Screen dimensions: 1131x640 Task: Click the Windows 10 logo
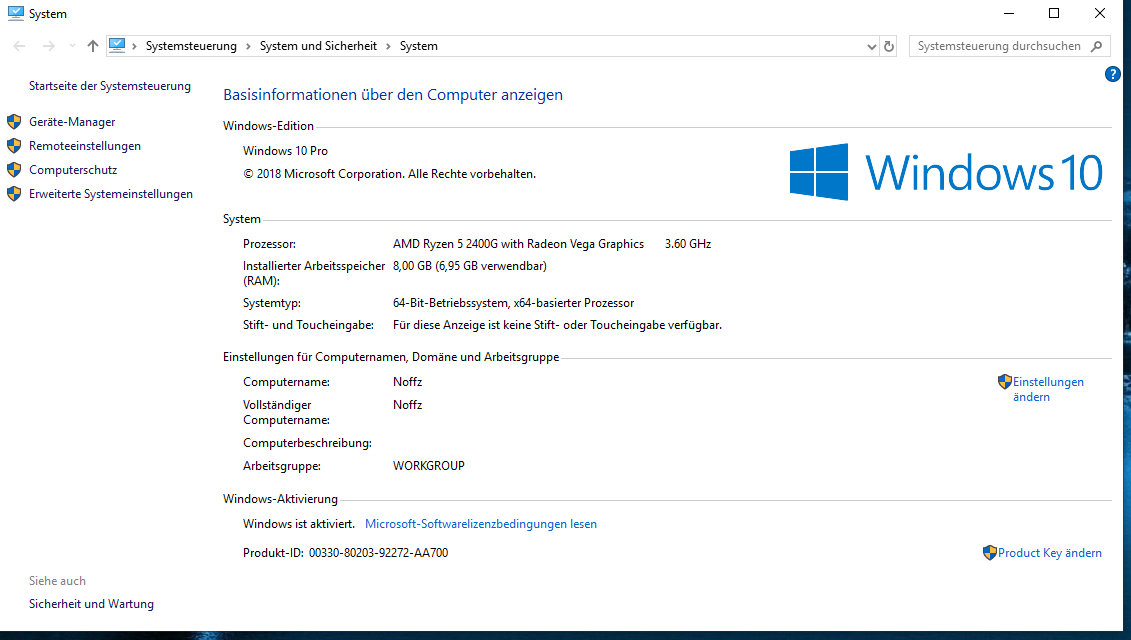click(x=946, y=172)
